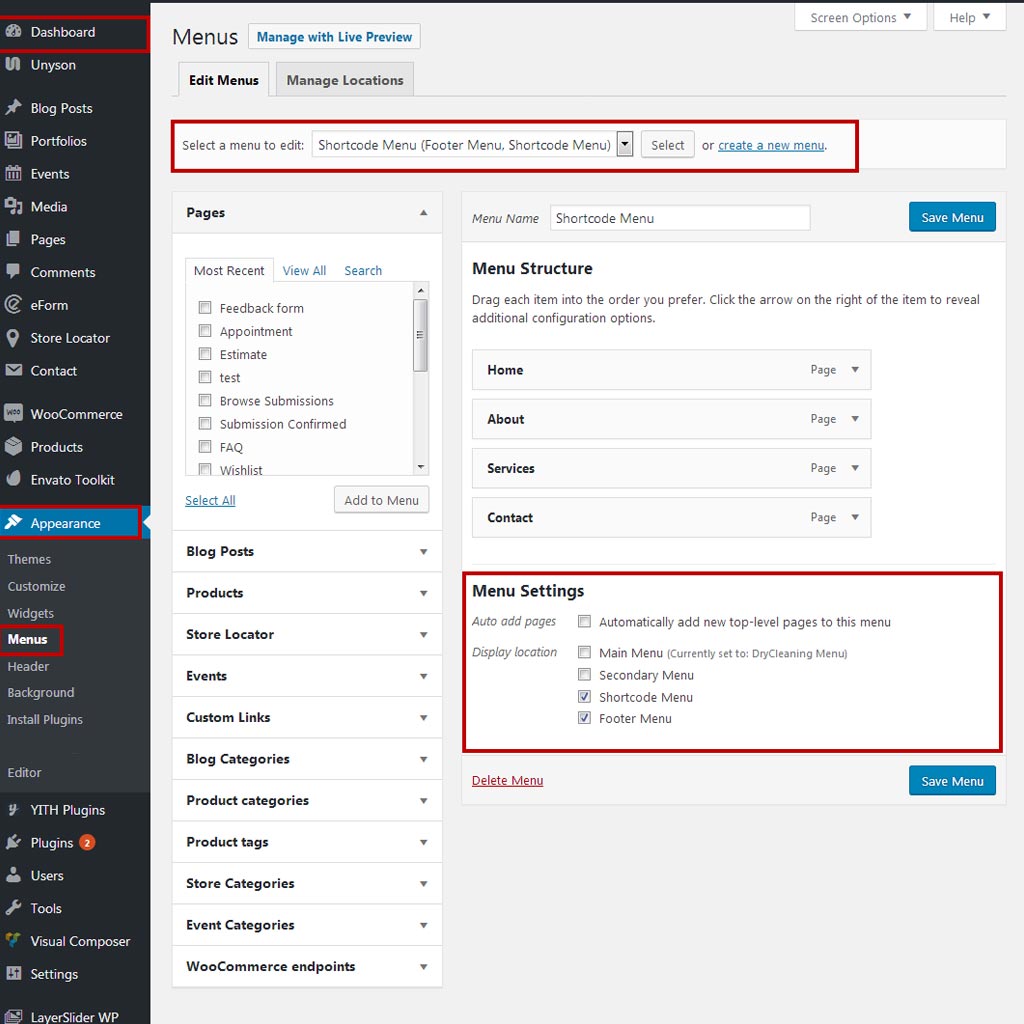Click the Delete Menu link
The height and width of the screenshot is (1024, 1024).
point(507,780)
